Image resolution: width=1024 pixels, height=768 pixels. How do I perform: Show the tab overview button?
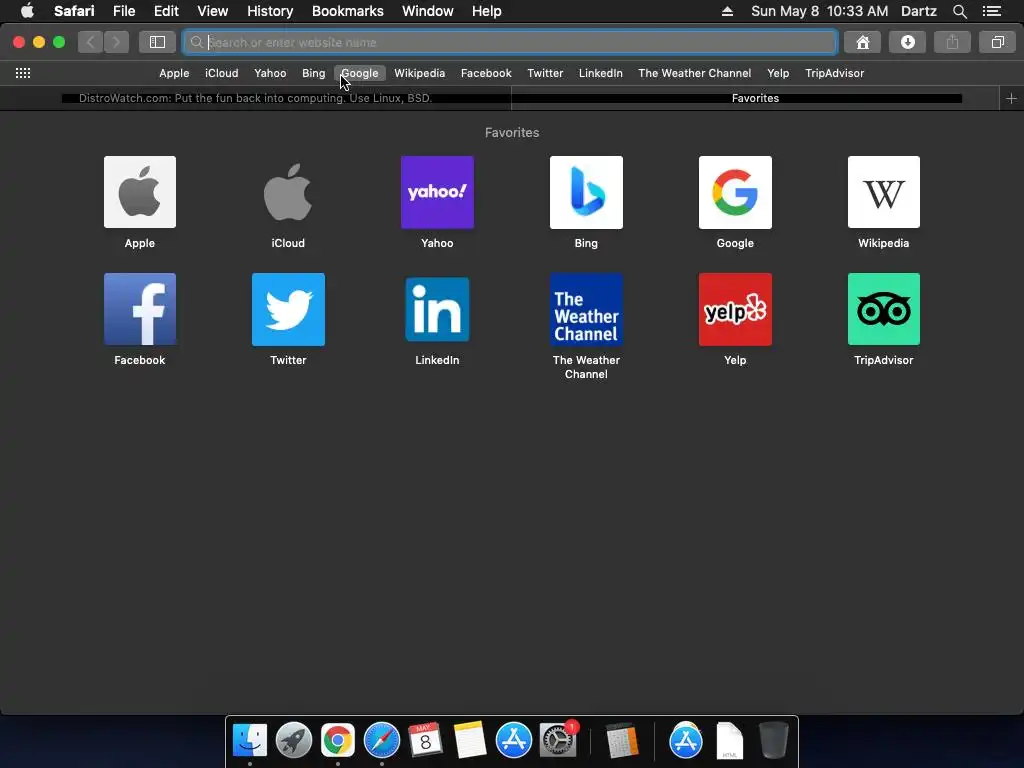[997, 42]
